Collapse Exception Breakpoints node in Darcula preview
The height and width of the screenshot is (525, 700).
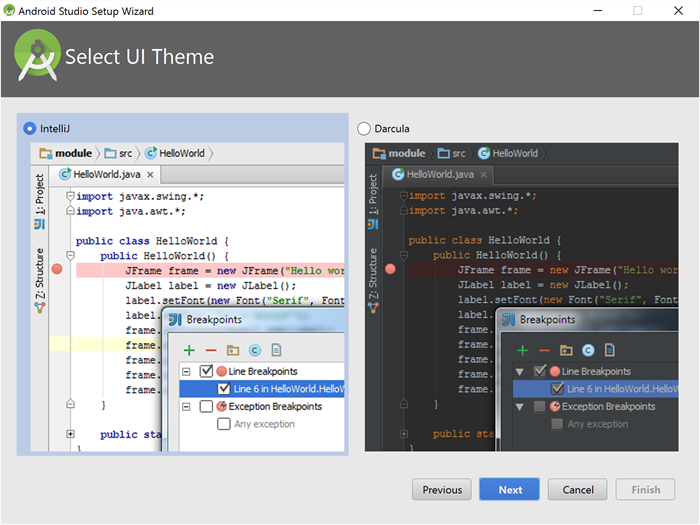[x=519, y=406]
